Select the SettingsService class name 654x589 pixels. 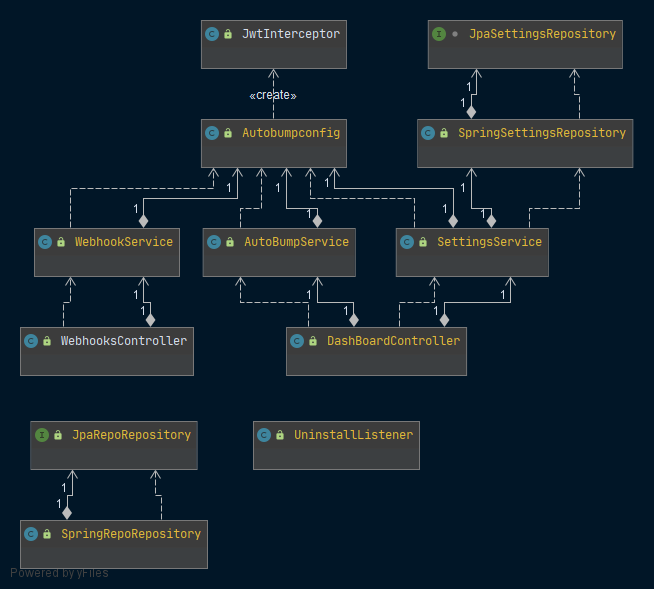[x=489, y=242]
